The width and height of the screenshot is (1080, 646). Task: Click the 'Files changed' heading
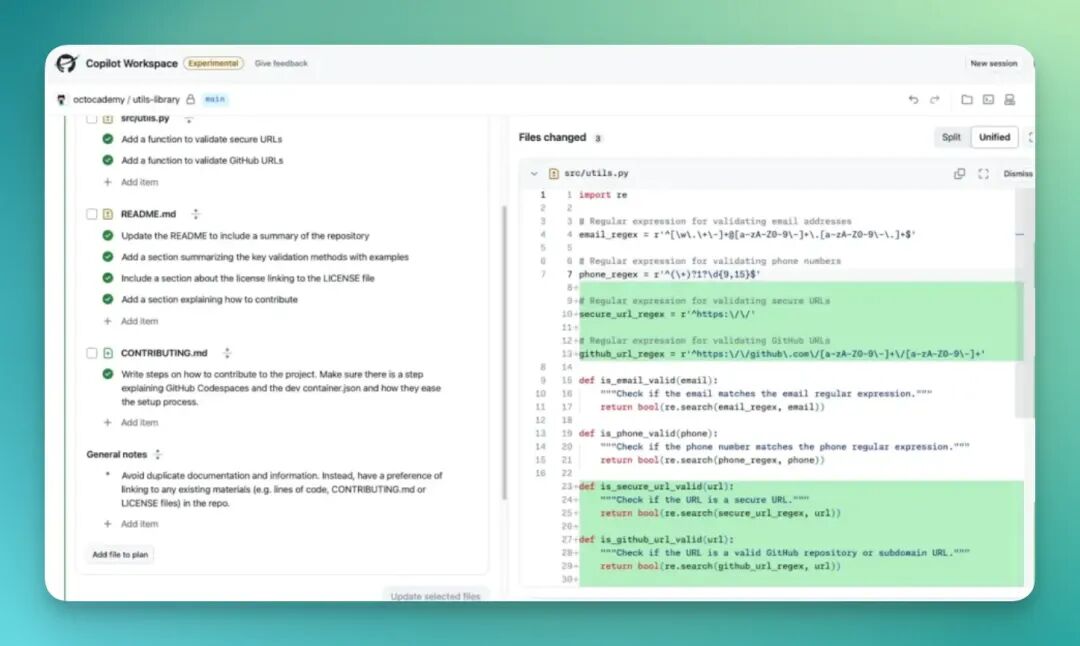point(552,137)
